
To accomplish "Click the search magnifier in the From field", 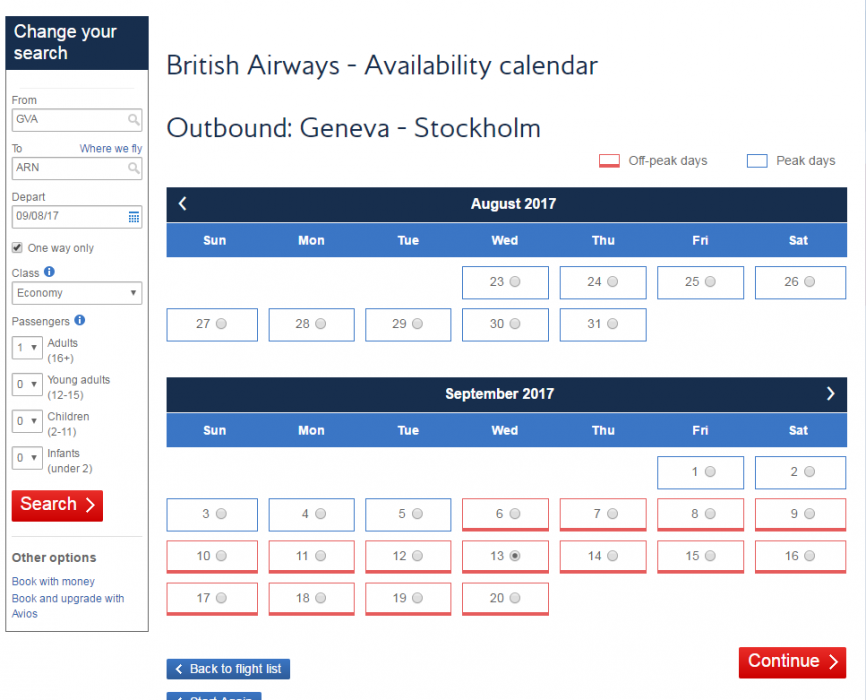I will pos(134,120).
